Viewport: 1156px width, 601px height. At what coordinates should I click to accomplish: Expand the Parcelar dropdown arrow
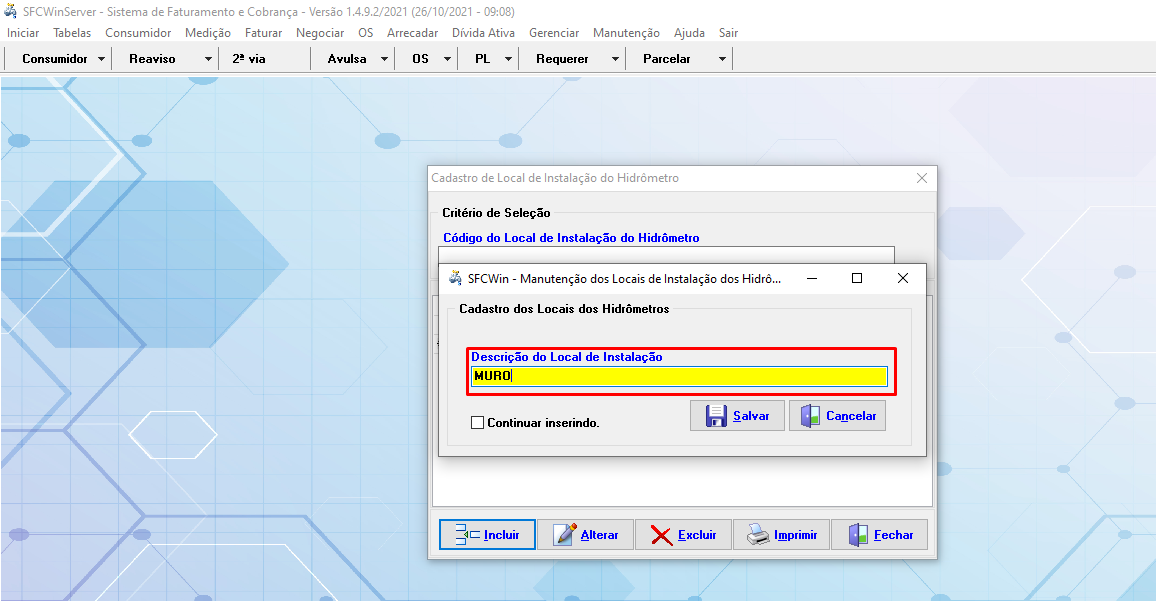722,59
